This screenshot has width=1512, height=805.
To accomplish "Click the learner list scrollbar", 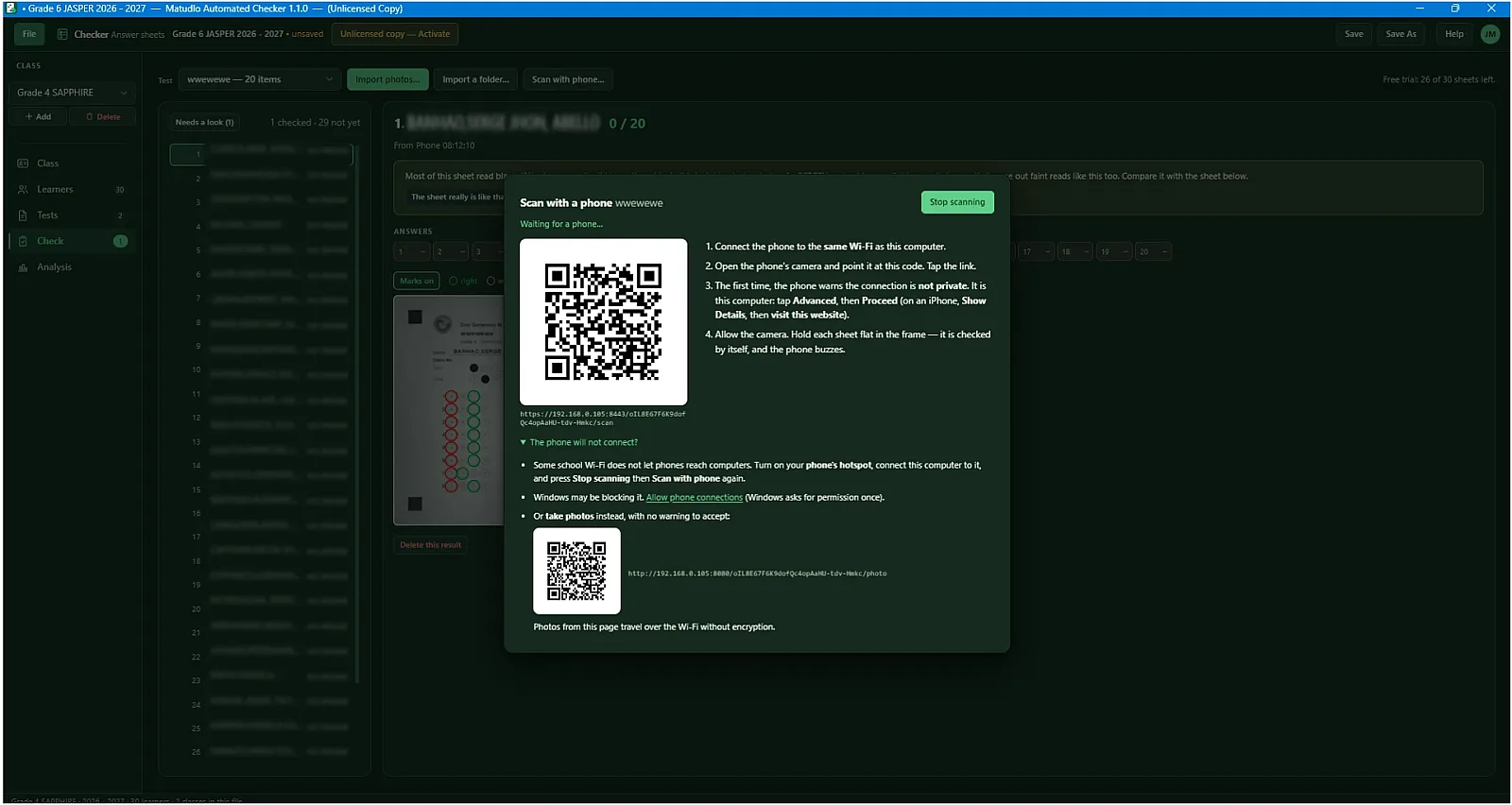I will click(356, 416).
